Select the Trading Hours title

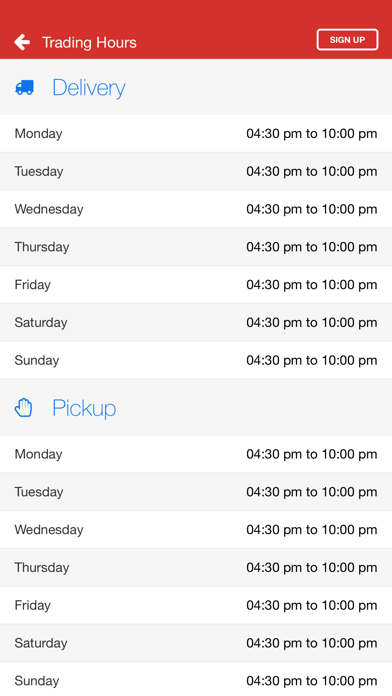[89, 43]
